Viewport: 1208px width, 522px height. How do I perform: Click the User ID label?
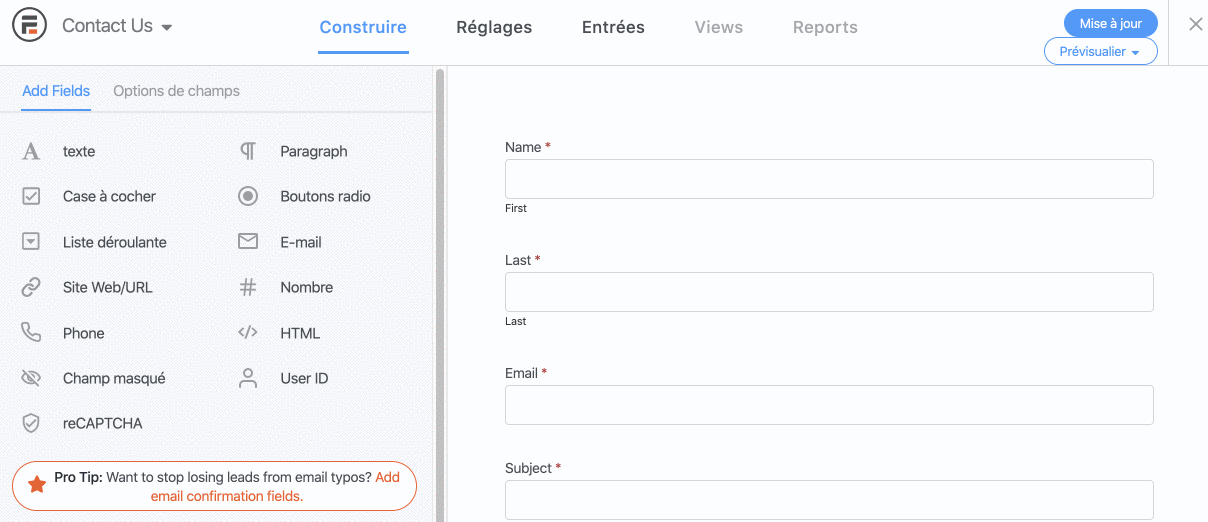tap(304, 379)
